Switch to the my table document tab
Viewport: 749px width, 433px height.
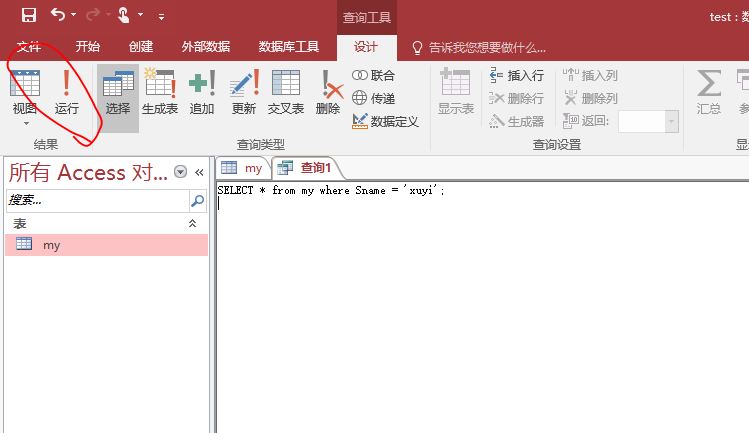click(243, 168)
